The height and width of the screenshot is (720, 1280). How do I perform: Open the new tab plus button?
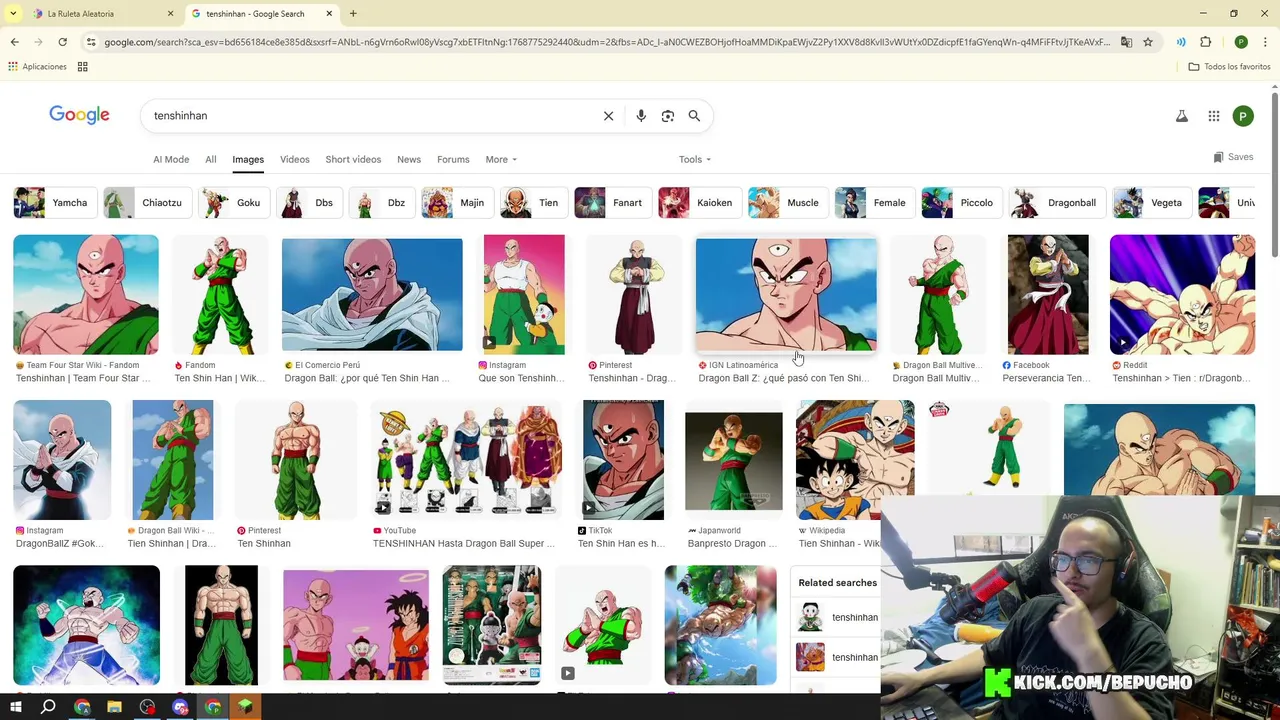(353, 14)
